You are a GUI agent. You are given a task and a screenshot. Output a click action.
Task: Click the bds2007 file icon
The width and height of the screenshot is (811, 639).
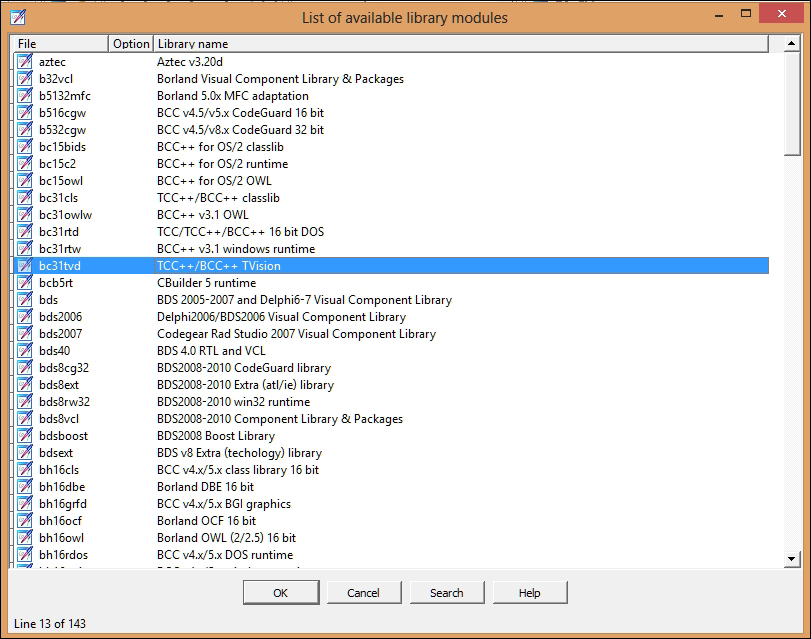24,334
